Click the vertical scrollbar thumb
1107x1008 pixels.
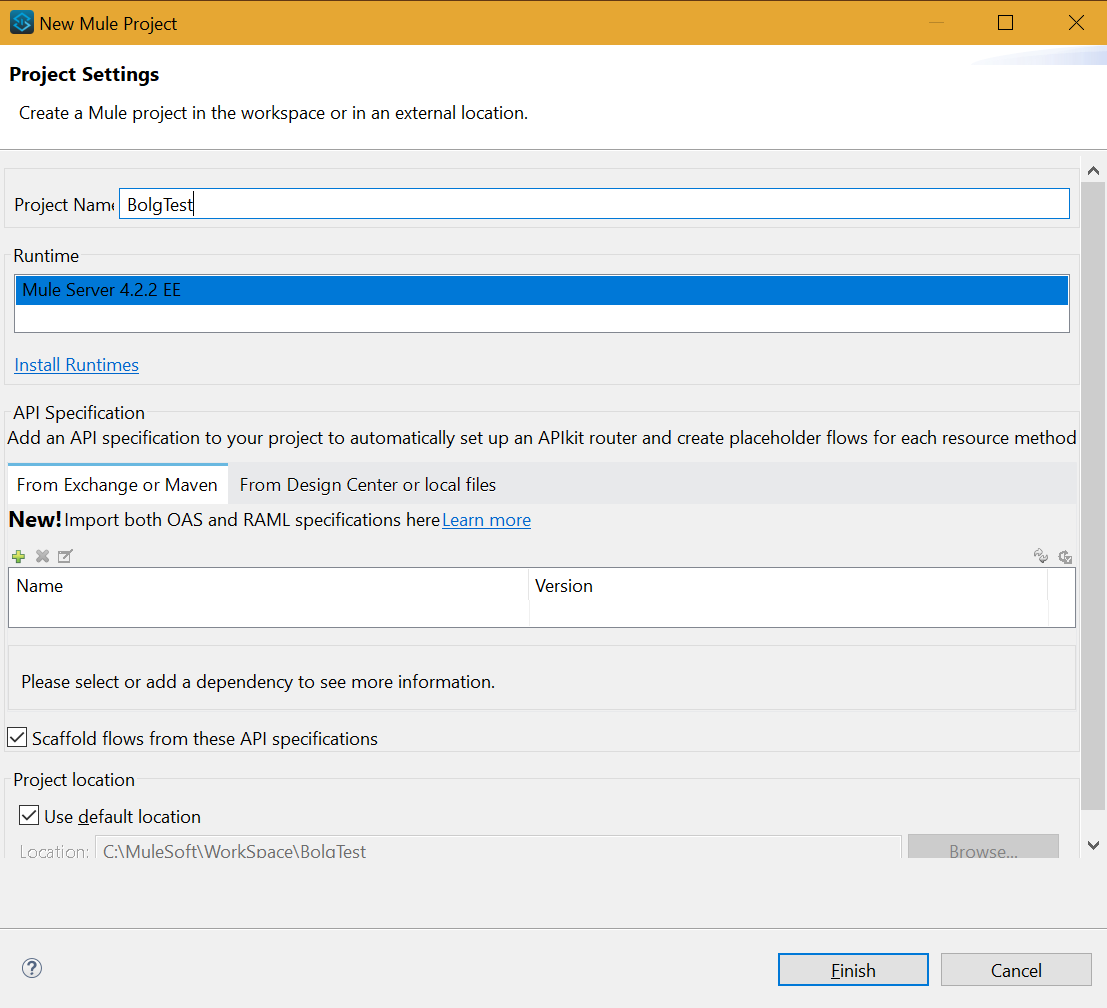(1093, 496)
